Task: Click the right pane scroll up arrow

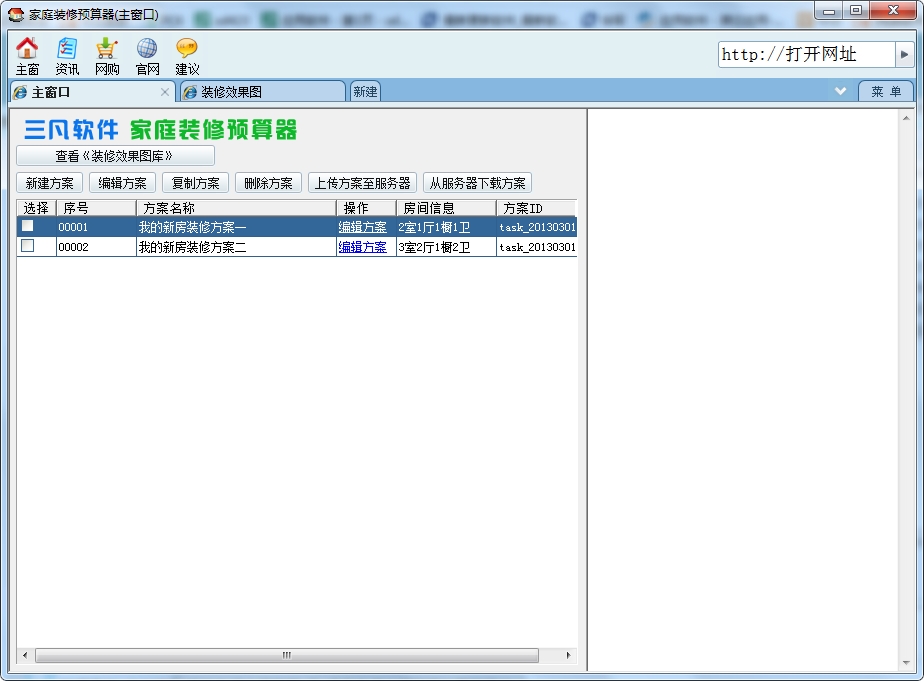Action: pyautogui.click(x=906, y=118)
